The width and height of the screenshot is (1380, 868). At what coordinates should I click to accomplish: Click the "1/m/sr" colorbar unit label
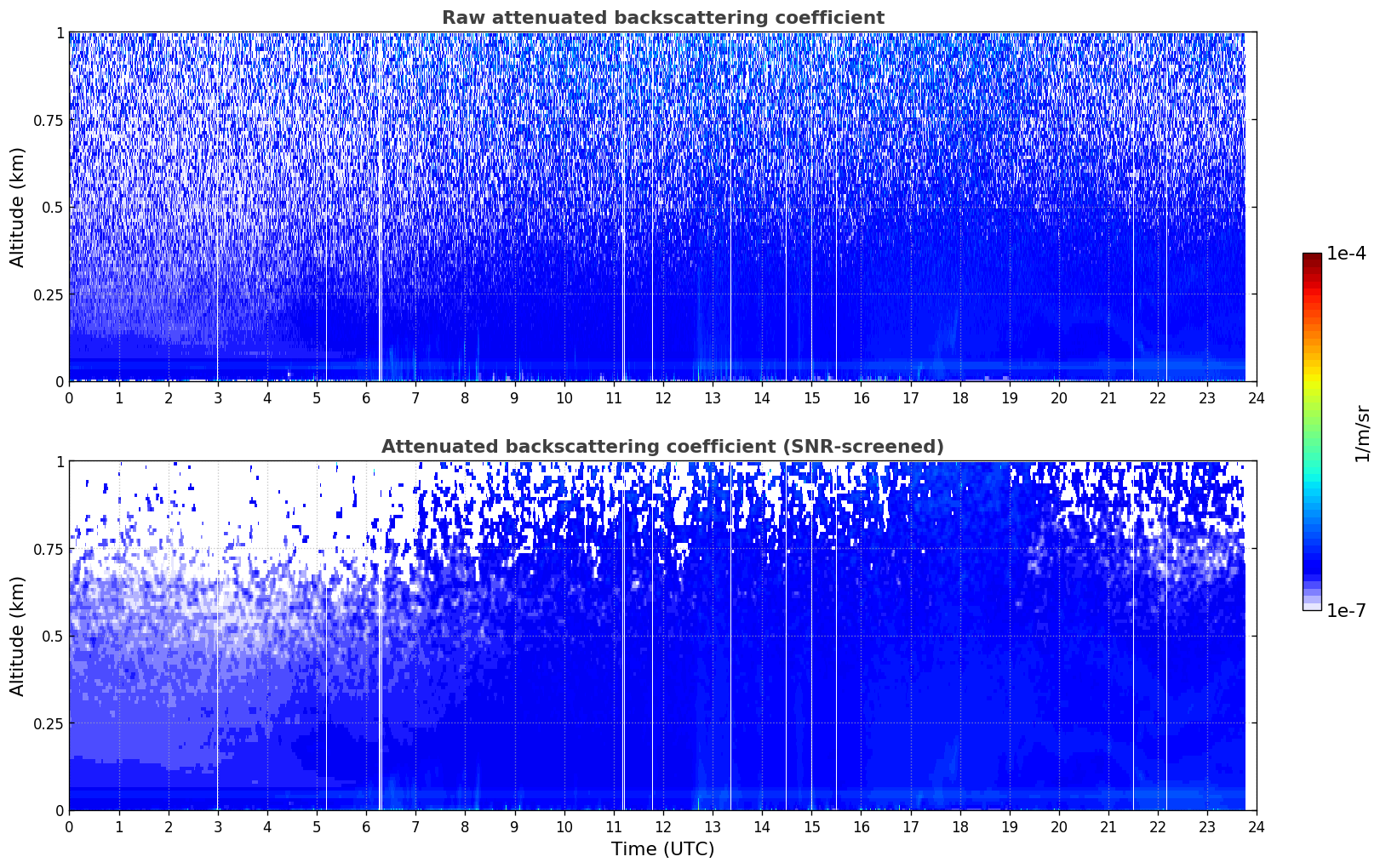pyautogui.click(x=1363, y=432)
